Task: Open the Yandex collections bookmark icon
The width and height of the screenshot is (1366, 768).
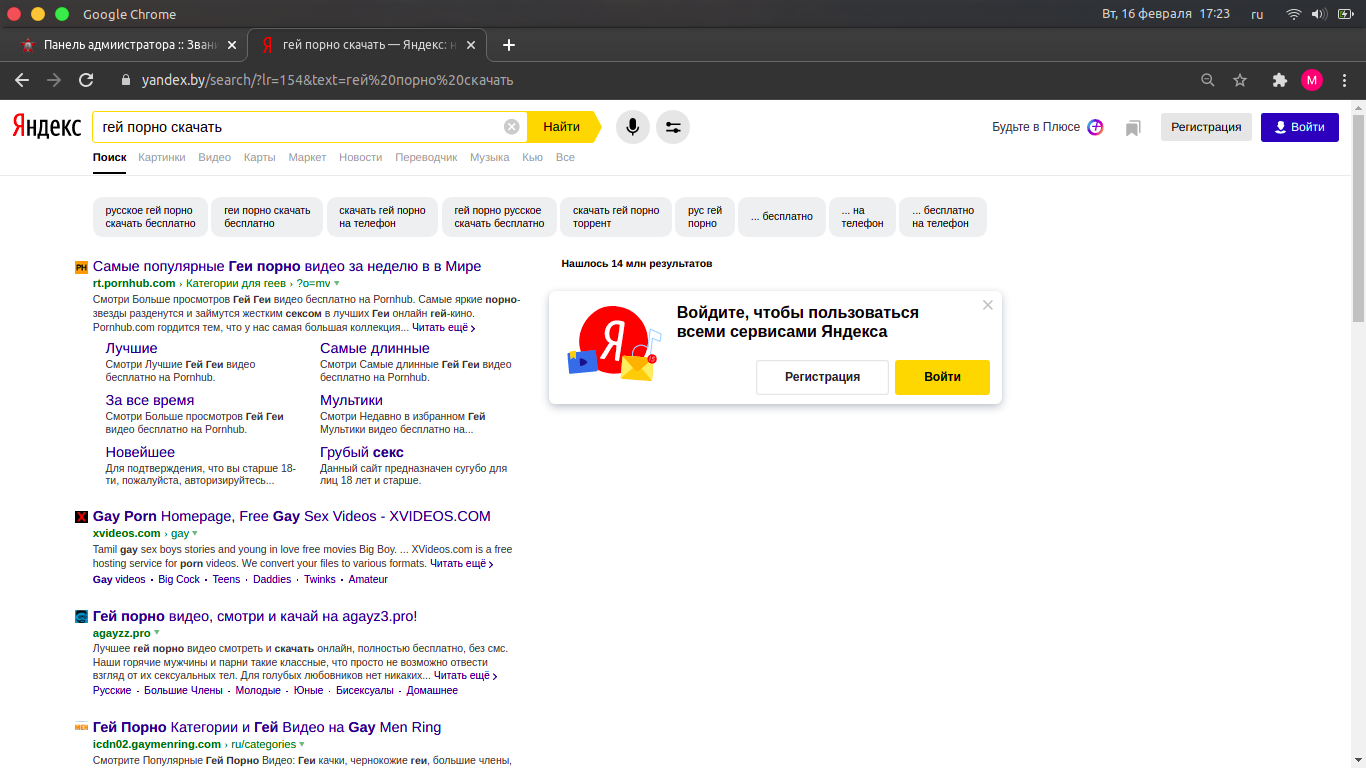Action: tap(1133, 128)
